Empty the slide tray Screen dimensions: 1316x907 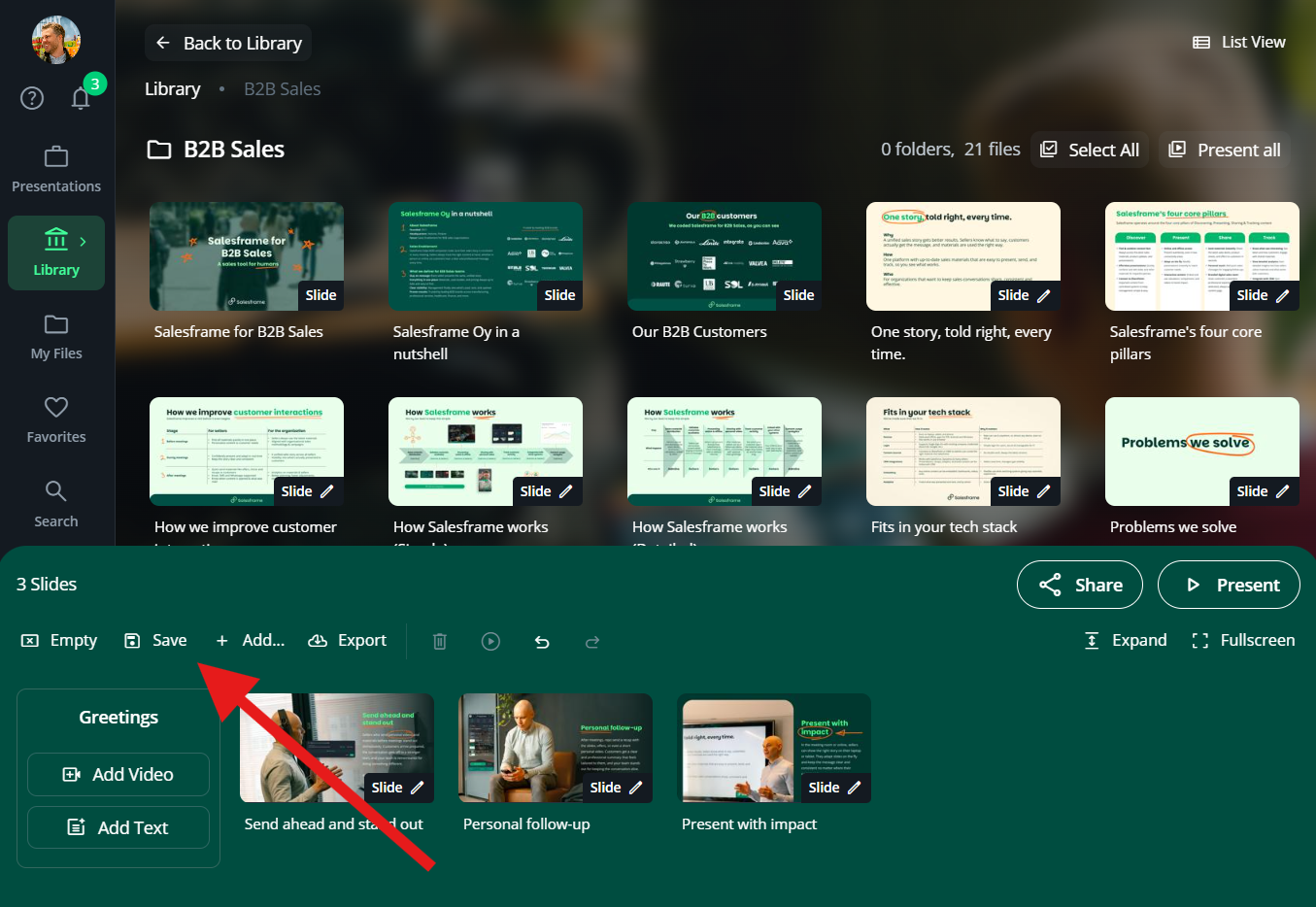point(59,640)
